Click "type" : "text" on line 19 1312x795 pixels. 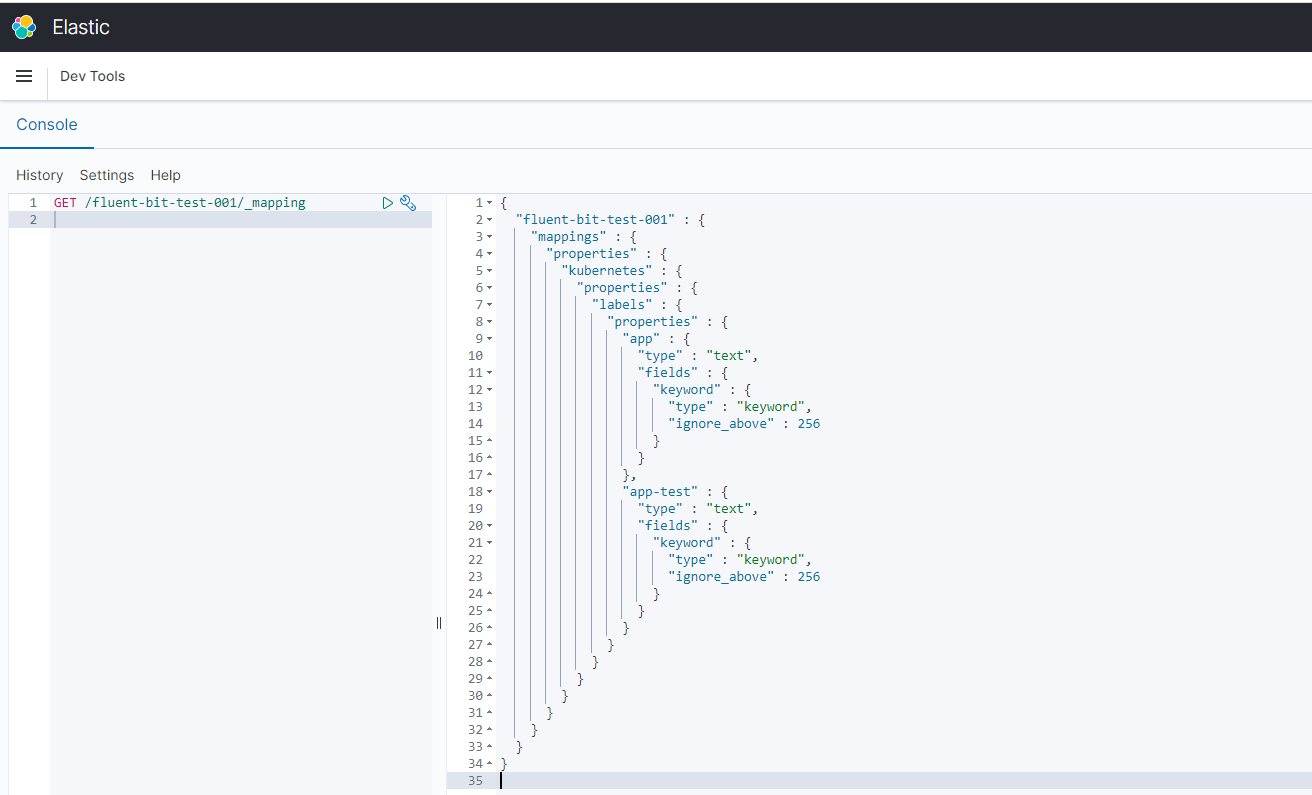698,509
